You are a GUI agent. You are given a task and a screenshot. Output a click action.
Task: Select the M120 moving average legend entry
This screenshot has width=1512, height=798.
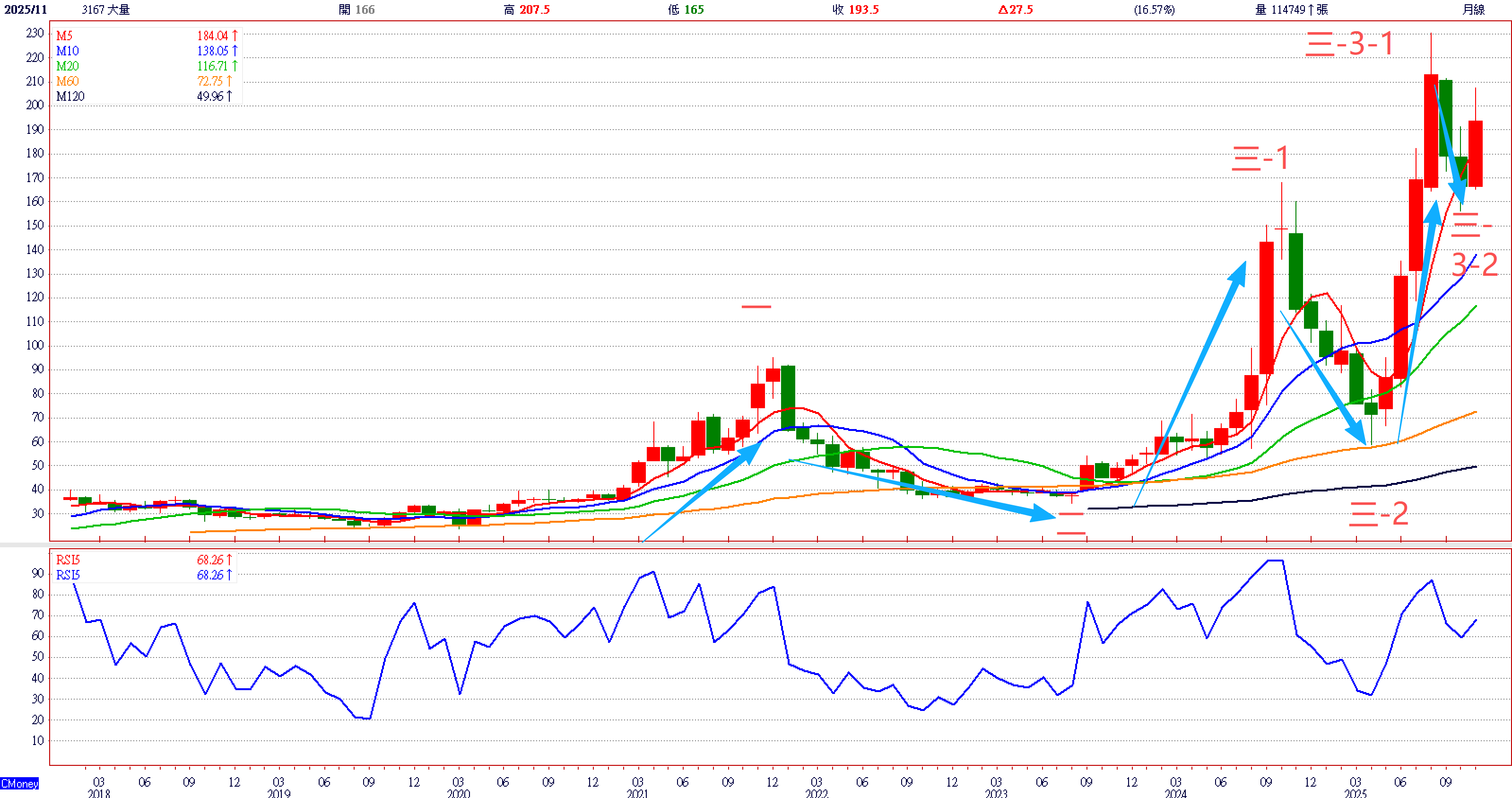pos(70,96)
